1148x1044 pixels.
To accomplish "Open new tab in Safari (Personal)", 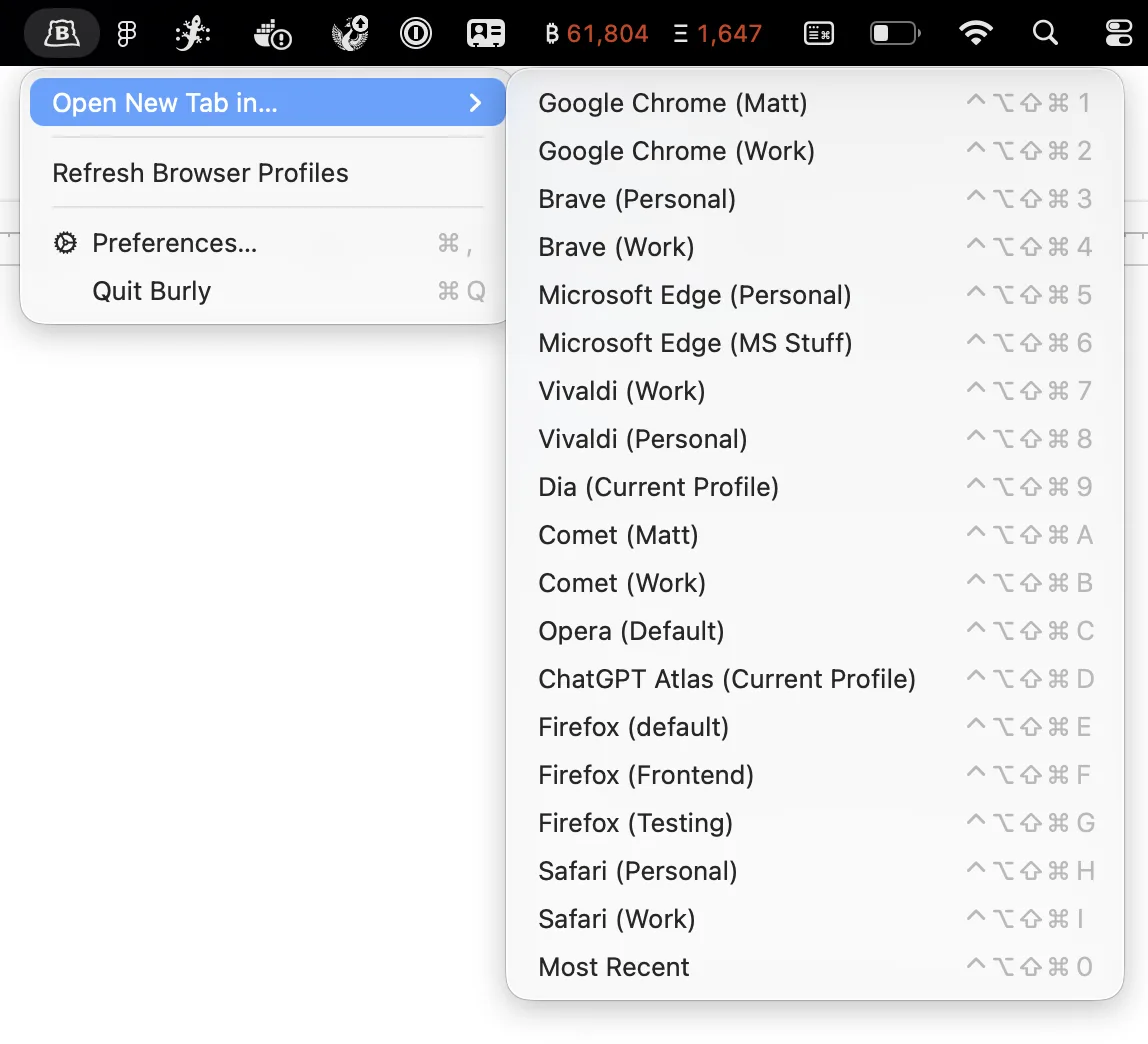I will (815, 871).
